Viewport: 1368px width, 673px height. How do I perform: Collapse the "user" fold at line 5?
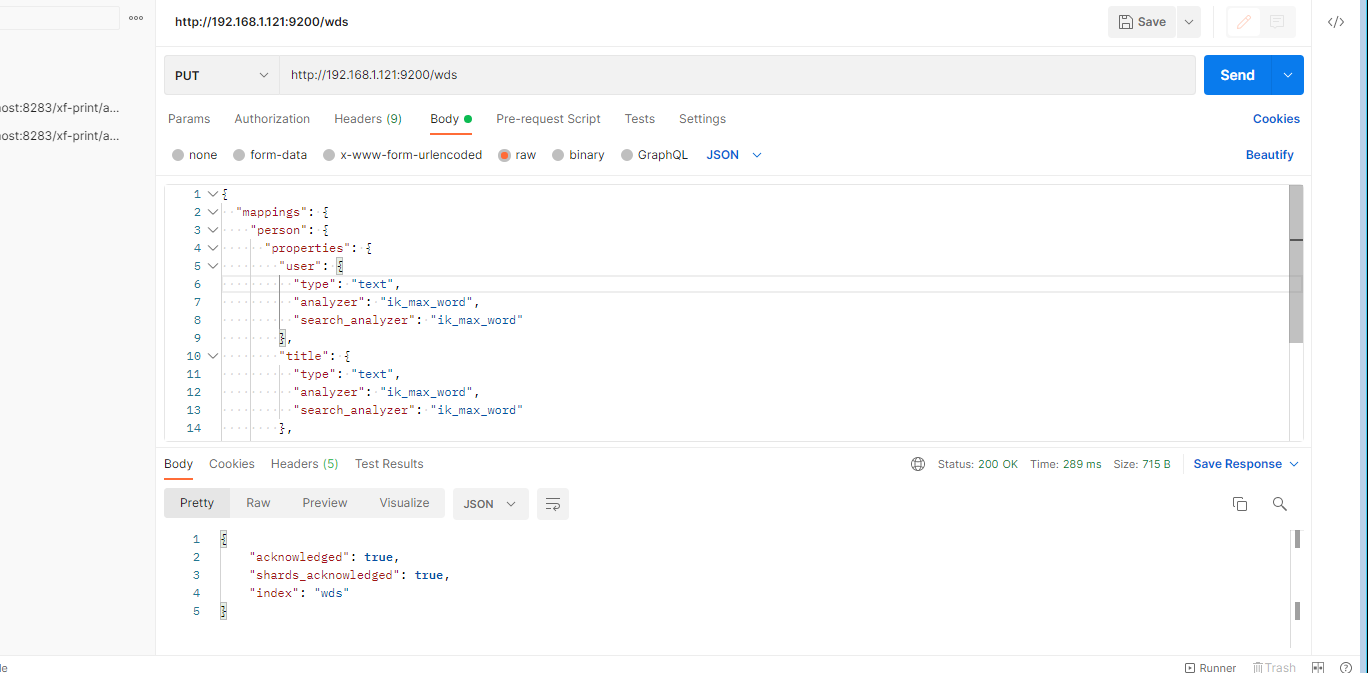(x=213, y=266)
